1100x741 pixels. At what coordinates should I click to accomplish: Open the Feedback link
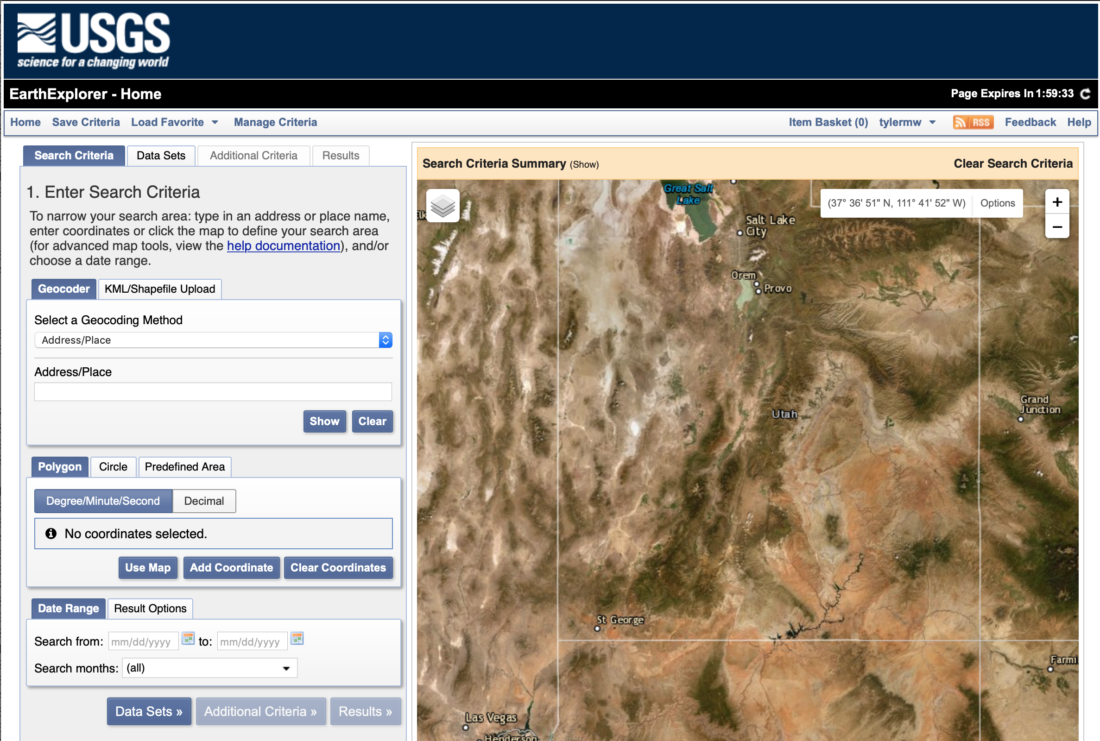(1030, 122)
